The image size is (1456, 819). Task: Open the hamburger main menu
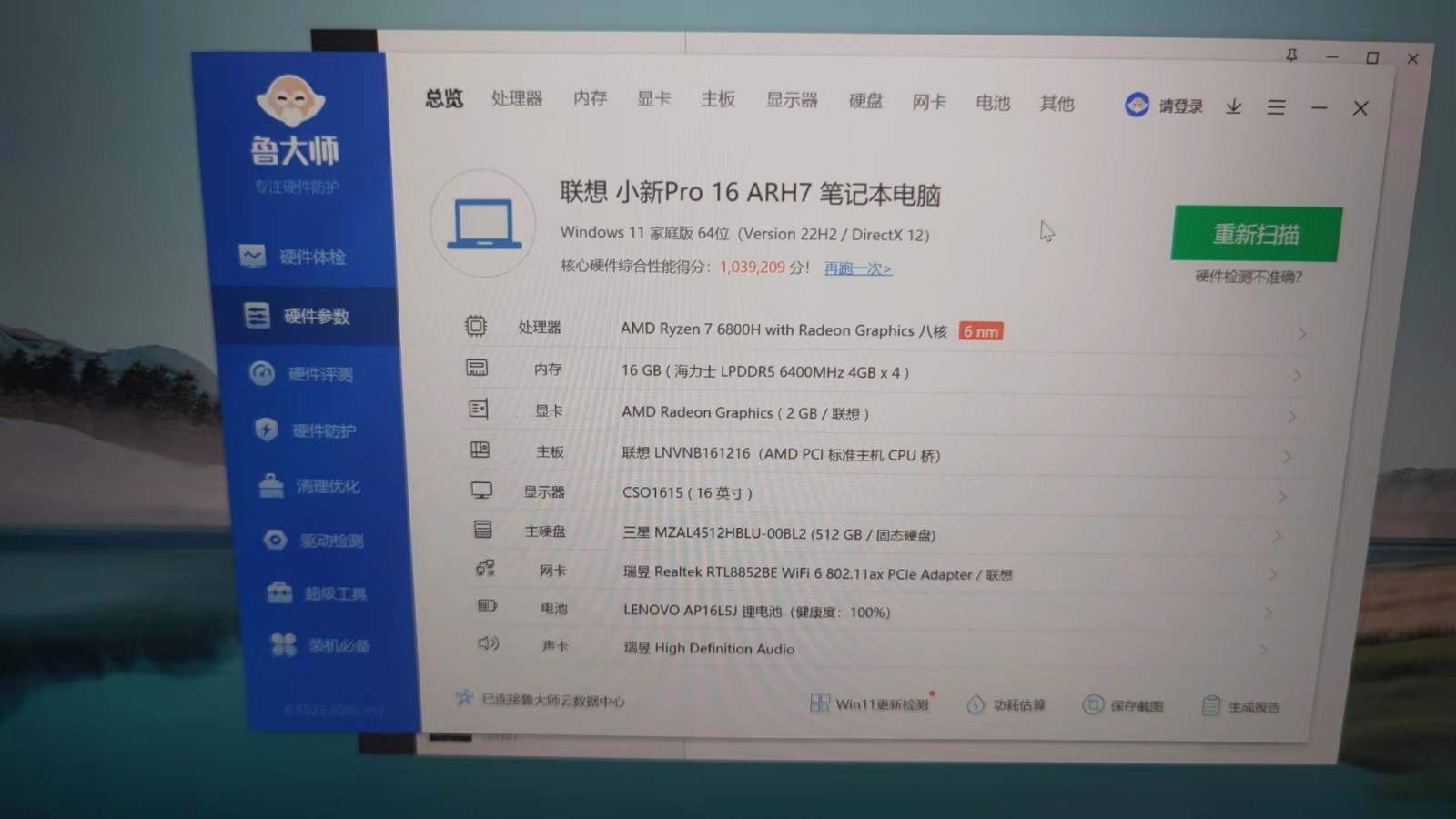pos(1276,107)
